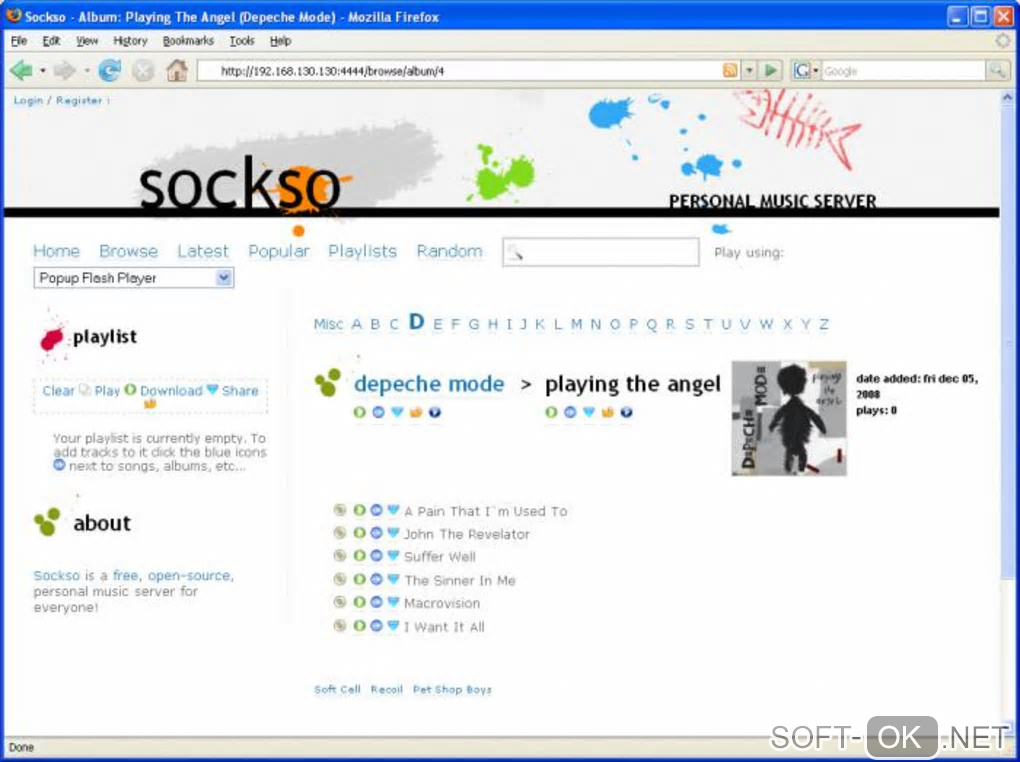This screenshot has width=1020, height=762.
Task: Open address bar history dropdown arrow
Action: pyautogui.click(x=749, y=70)
